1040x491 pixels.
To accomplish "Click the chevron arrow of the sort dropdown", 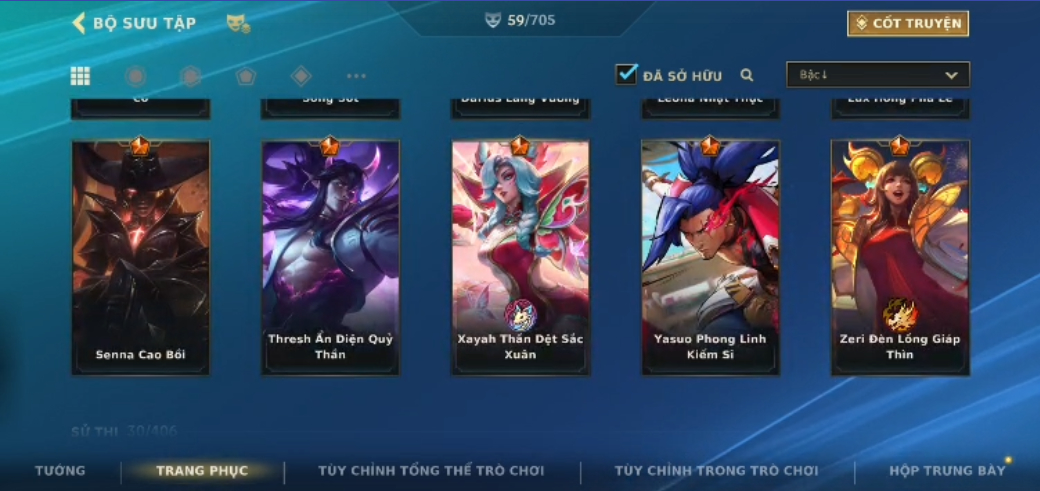I will [951, 76].
